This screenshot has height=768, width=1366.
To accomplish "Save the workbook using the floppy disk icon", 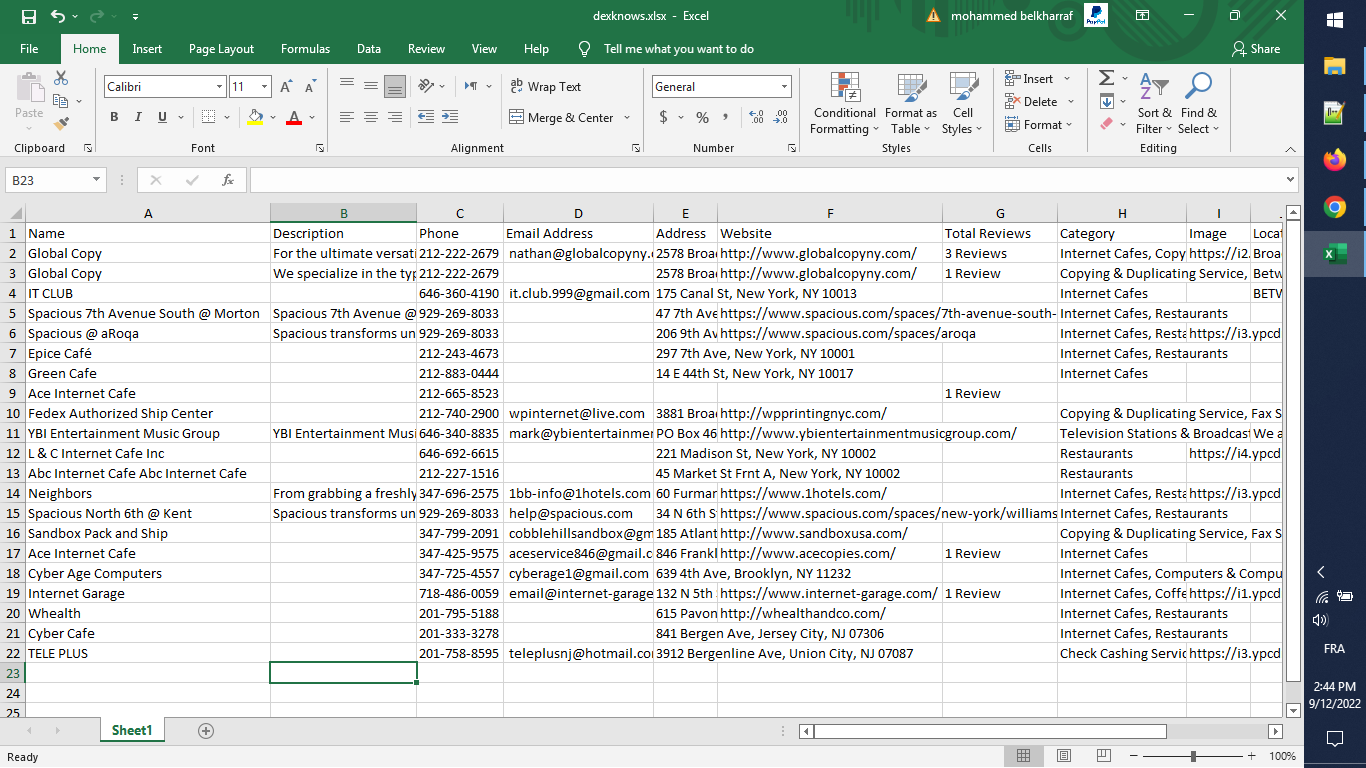I will pyautogui.click(x=29, y=16).
